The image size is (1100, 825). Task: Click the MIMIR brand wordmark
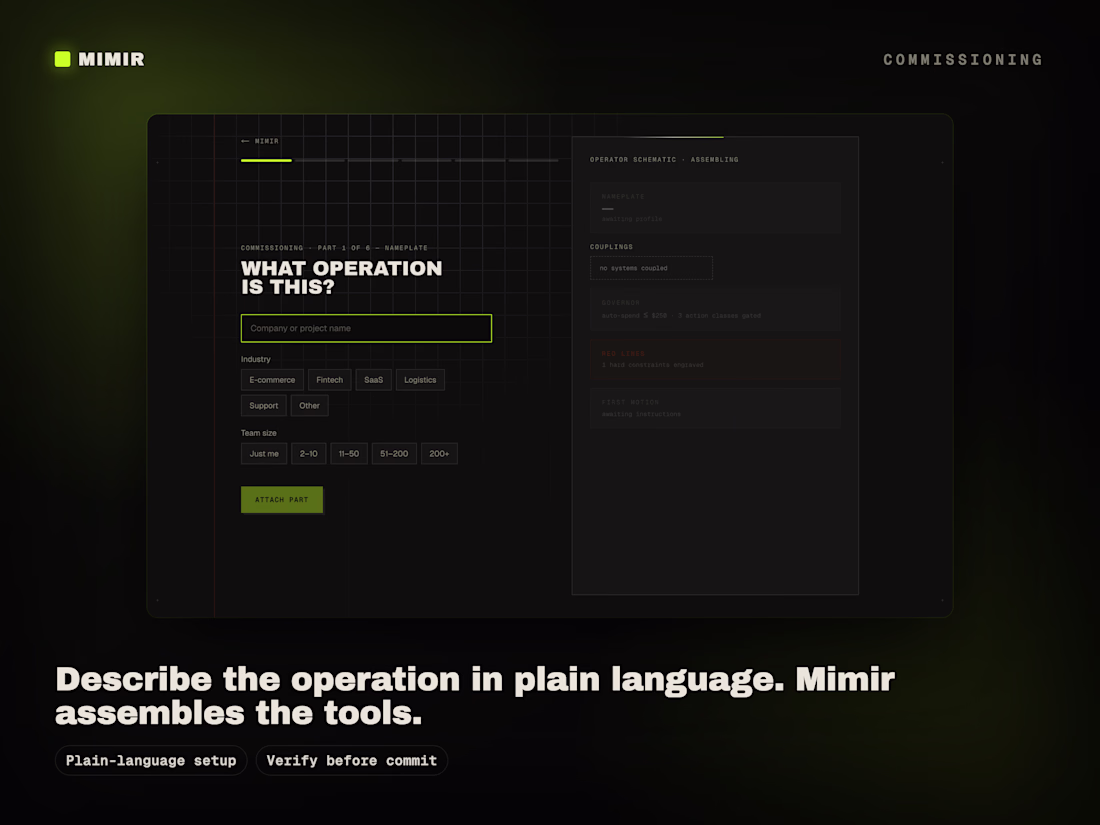tap(112, 60)
